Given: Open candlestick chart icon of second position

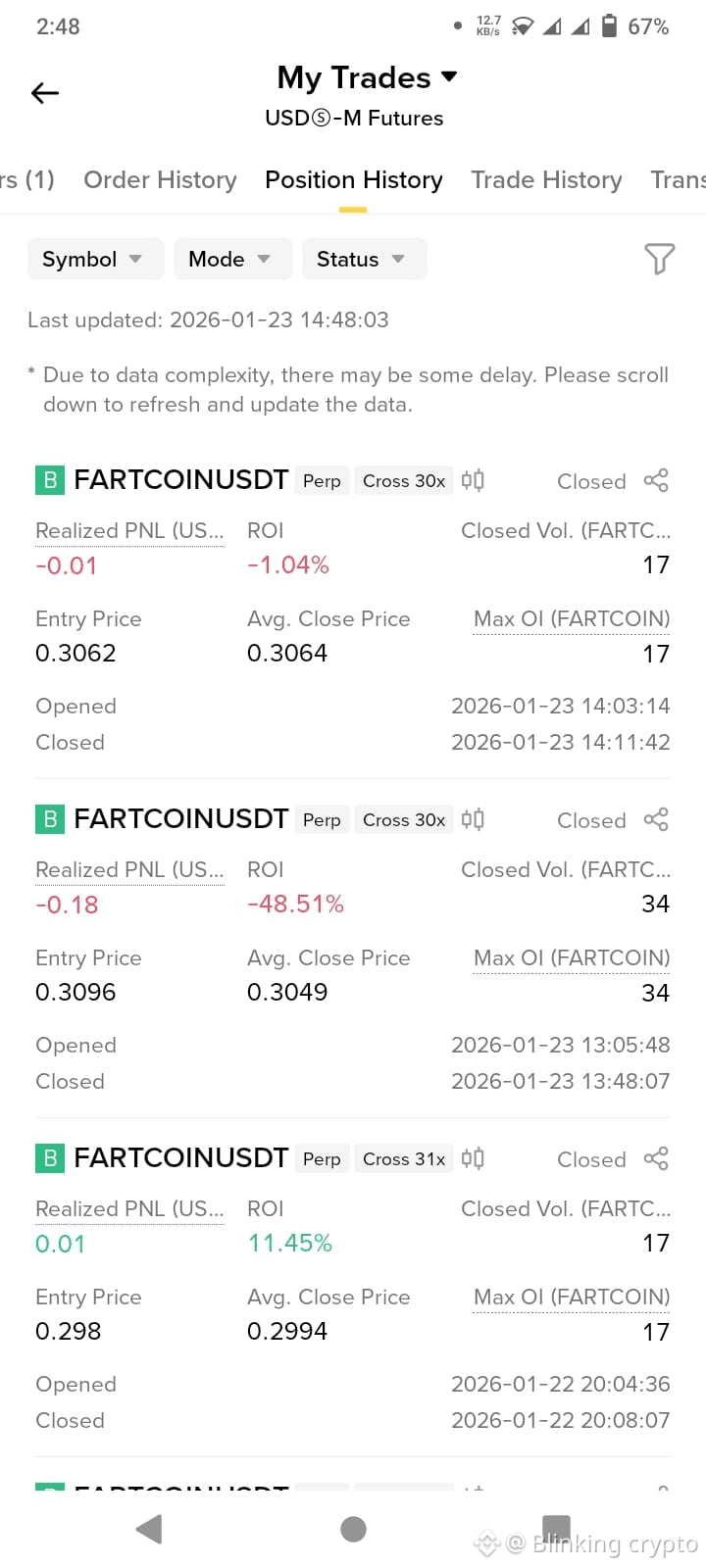Looking at the screenshot, I should coord(473,819).
